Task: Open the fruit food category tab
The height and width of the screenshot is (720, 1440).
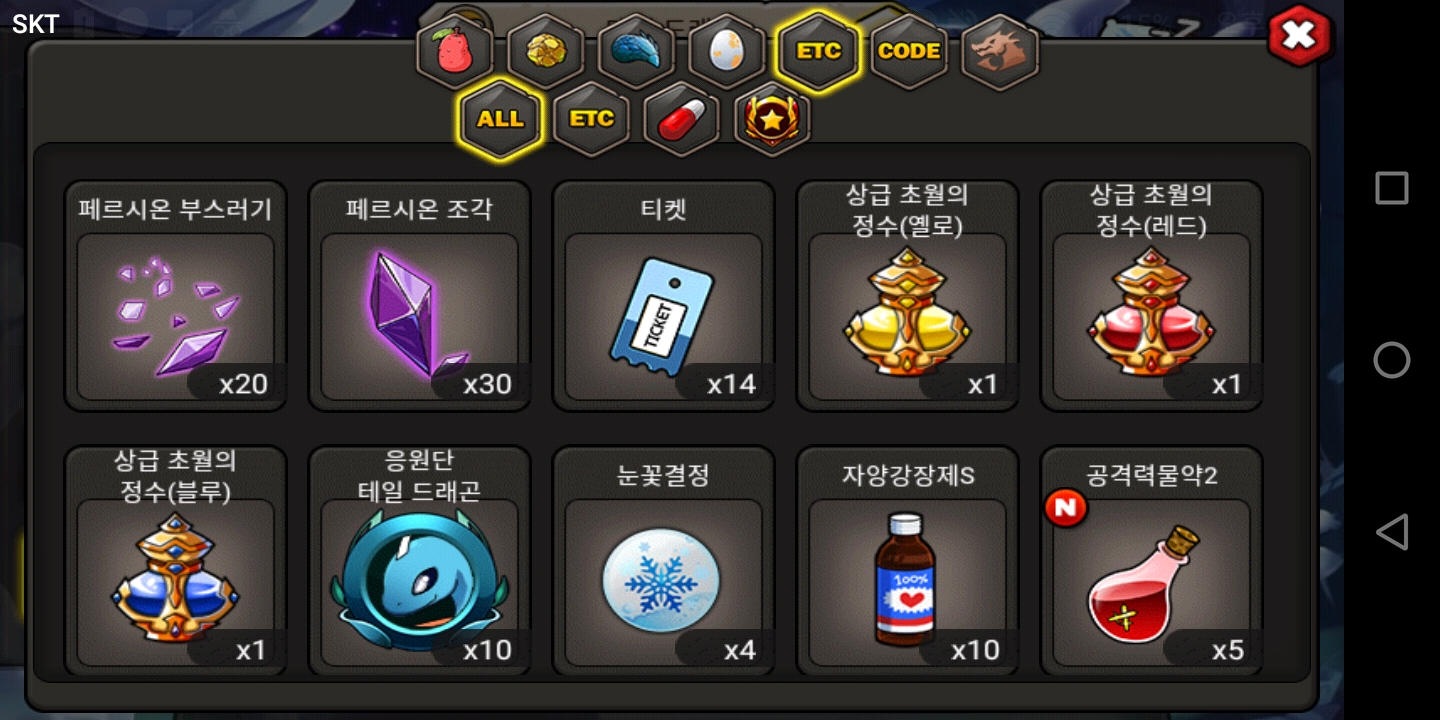Action: (x=455, y=51)
